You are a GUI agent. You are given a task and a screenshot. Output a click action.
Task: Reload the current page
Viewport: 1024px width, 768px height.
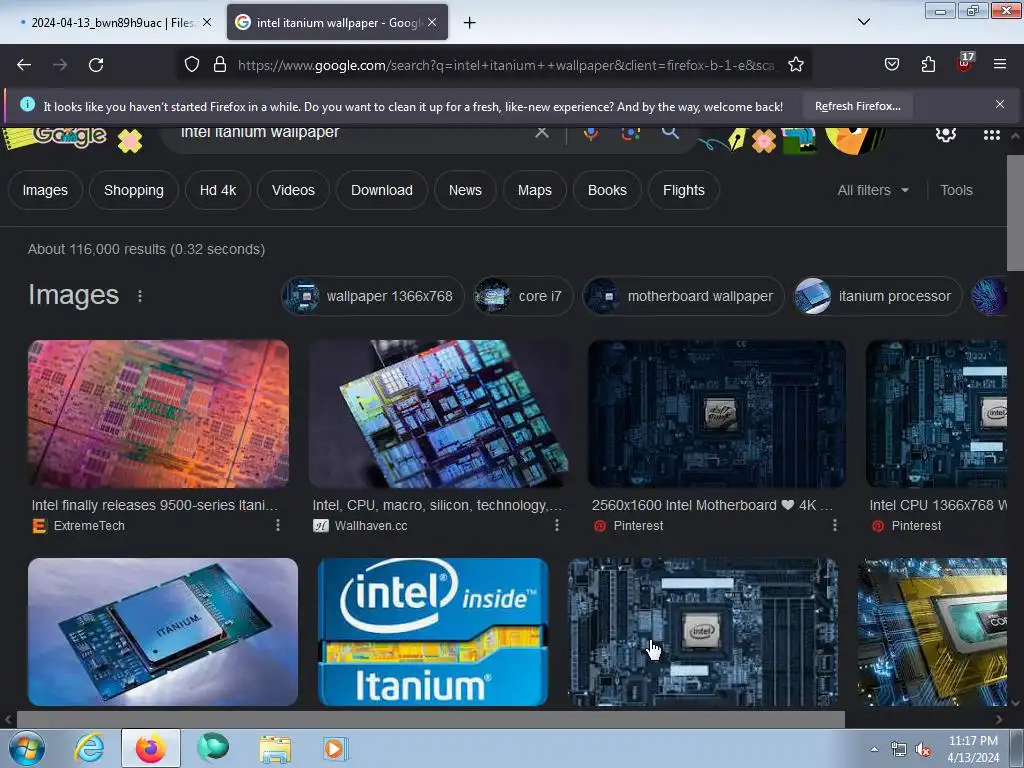coord(96,65)
